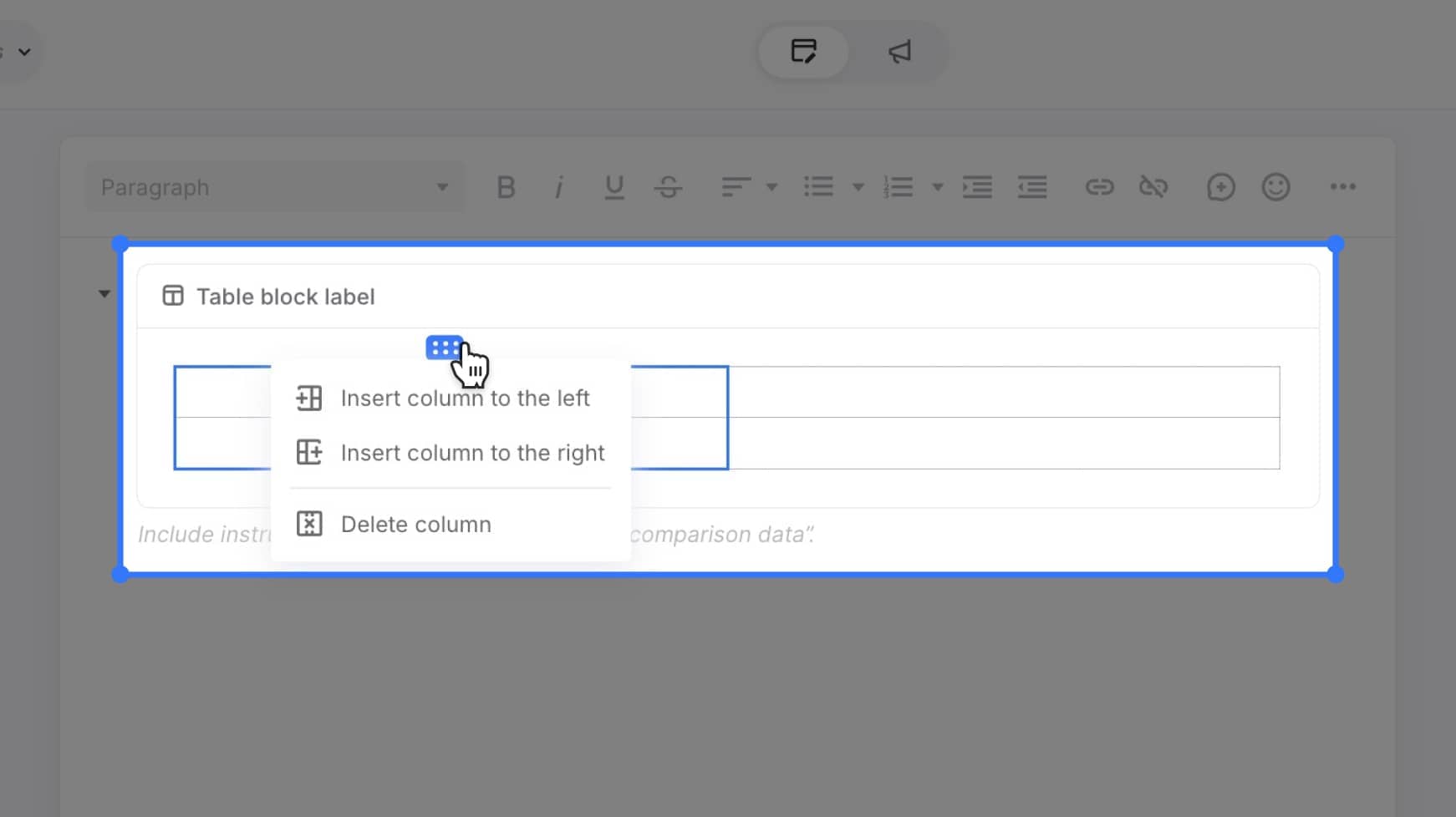Toggle strikethrough formatting
This screenshot has height=817, width=1456.
(x=668, y=187)
